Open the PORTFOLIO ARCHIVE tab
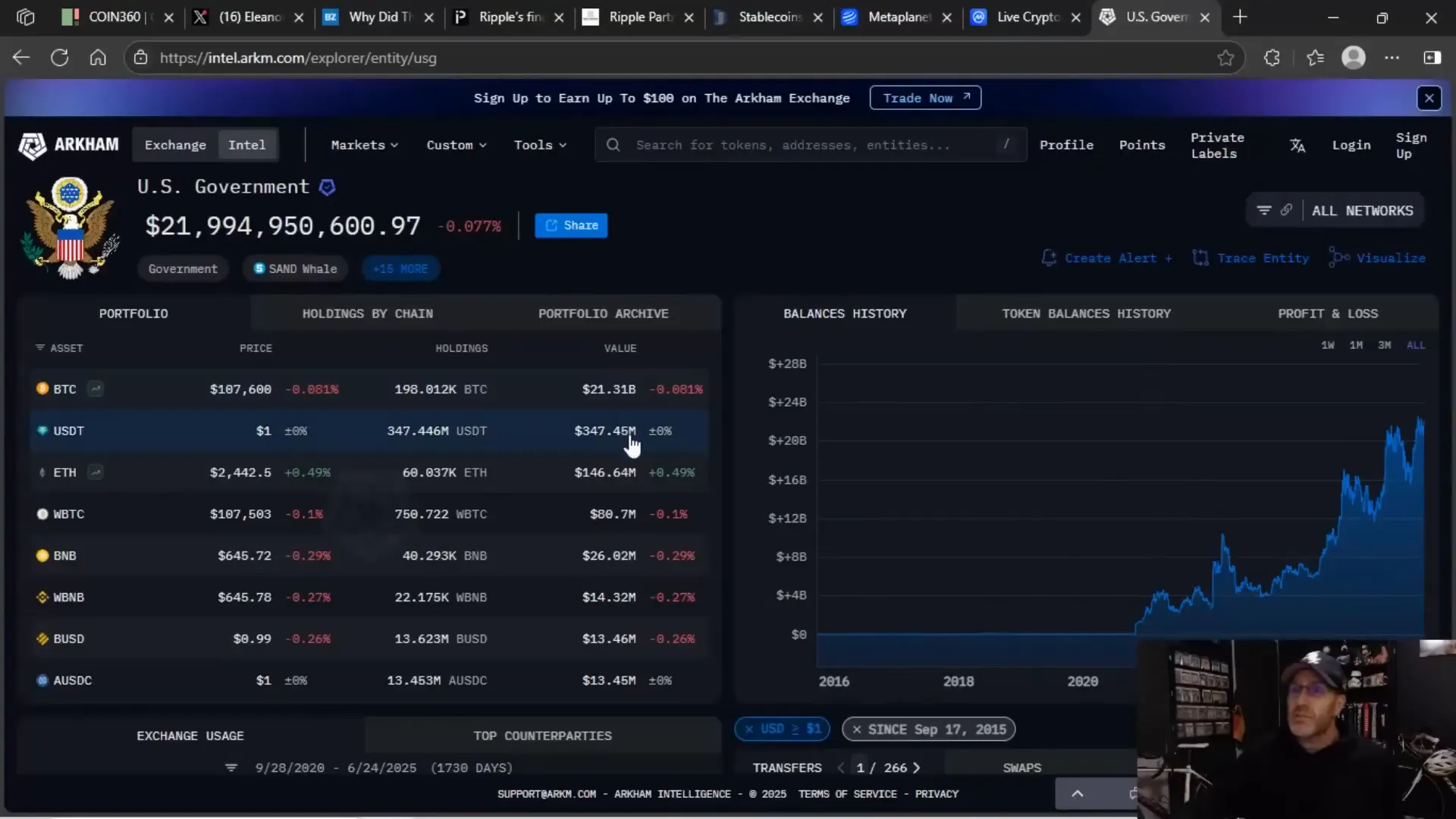This screenshot has height=819, width=1456. (x=604, y=313)
